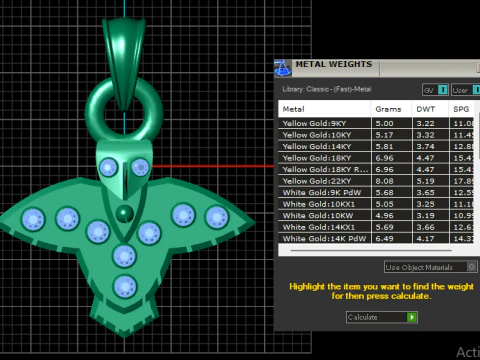Click the 4.96 grams value

click(x=384, y=215)
